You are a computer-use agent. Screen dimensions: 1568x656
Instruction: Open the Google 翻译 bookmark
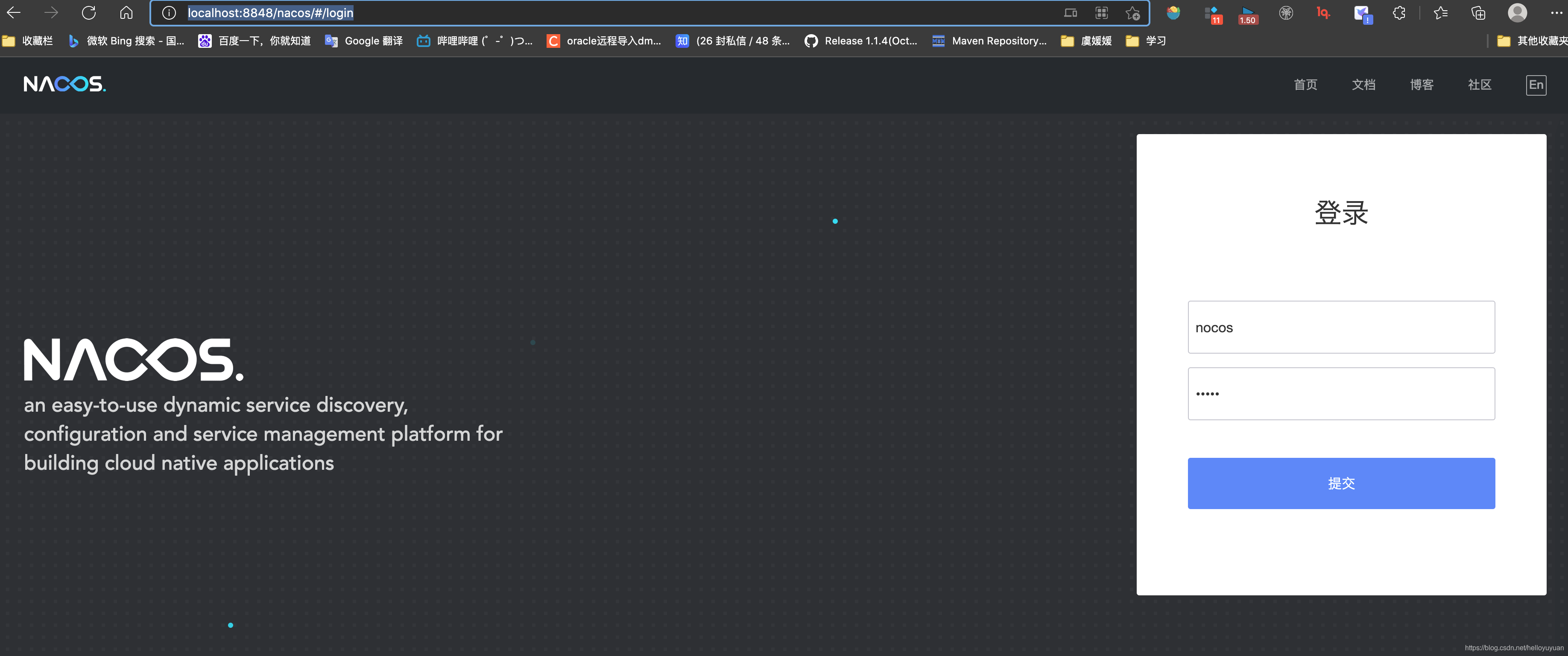coord(364,41)
